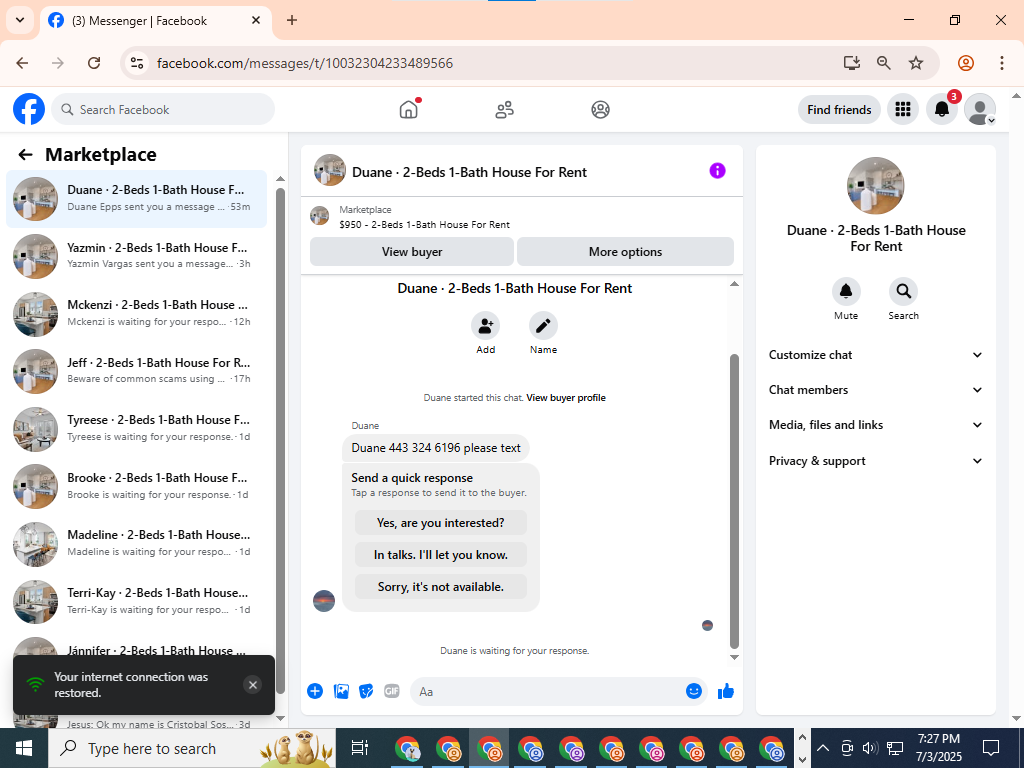Click the browser address bar URL
1024x768 pixels.
[304, 63]
